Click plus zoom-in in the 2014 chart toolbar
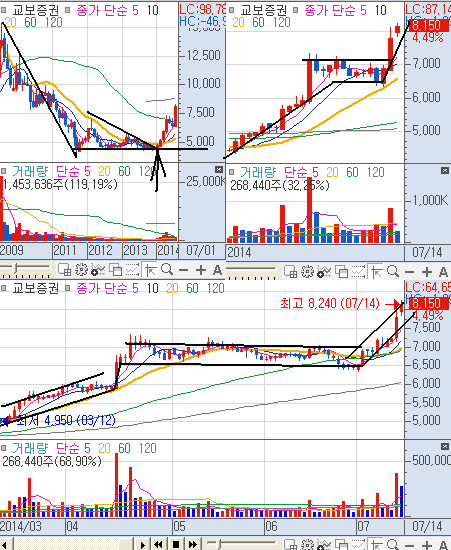Image resolution: width=451 pixels, height=550 pixels. [x=426, y=272]
